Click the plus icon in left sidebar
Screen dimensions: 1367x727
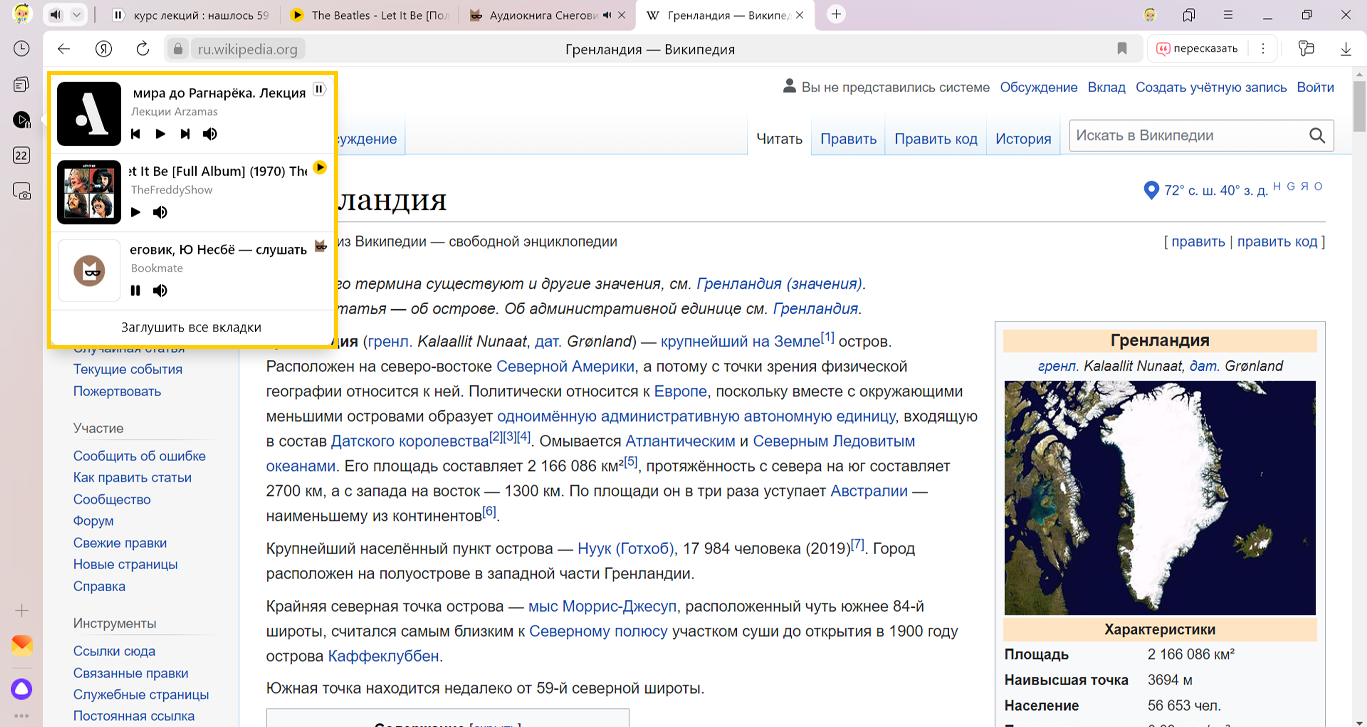pos(21,610)
